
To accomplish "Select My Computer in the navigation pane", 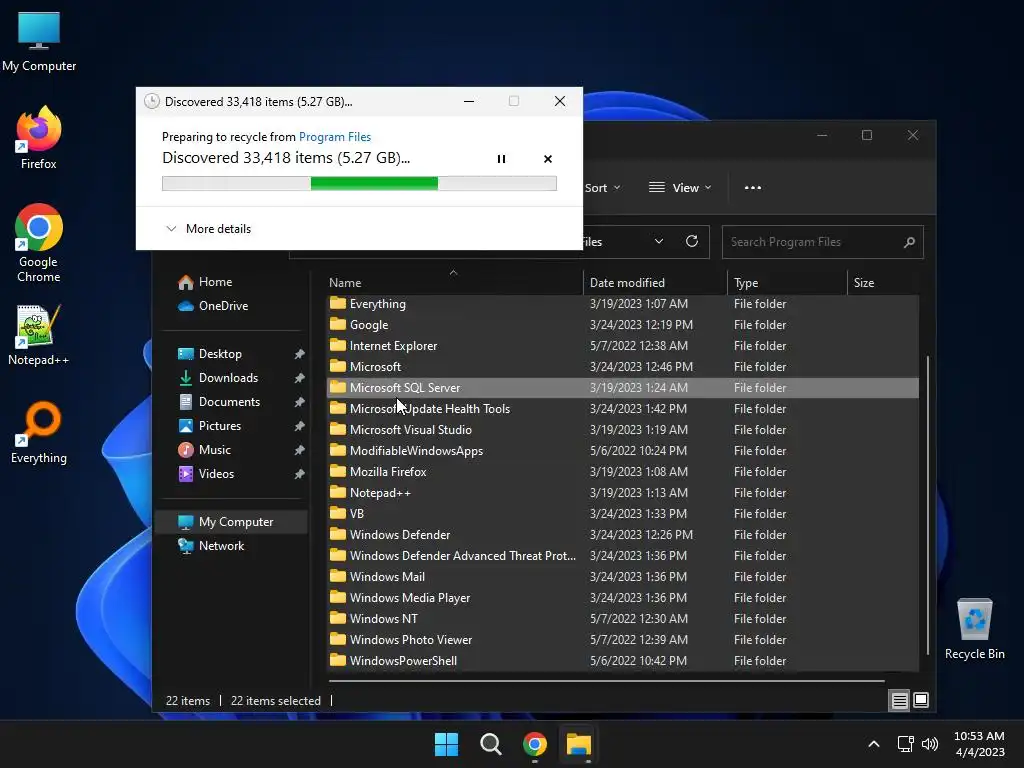I will point(232,522).
